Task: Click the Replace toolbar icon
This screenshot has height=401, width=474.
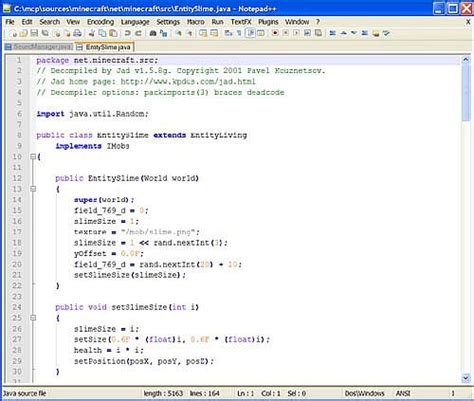Action: 164,33
